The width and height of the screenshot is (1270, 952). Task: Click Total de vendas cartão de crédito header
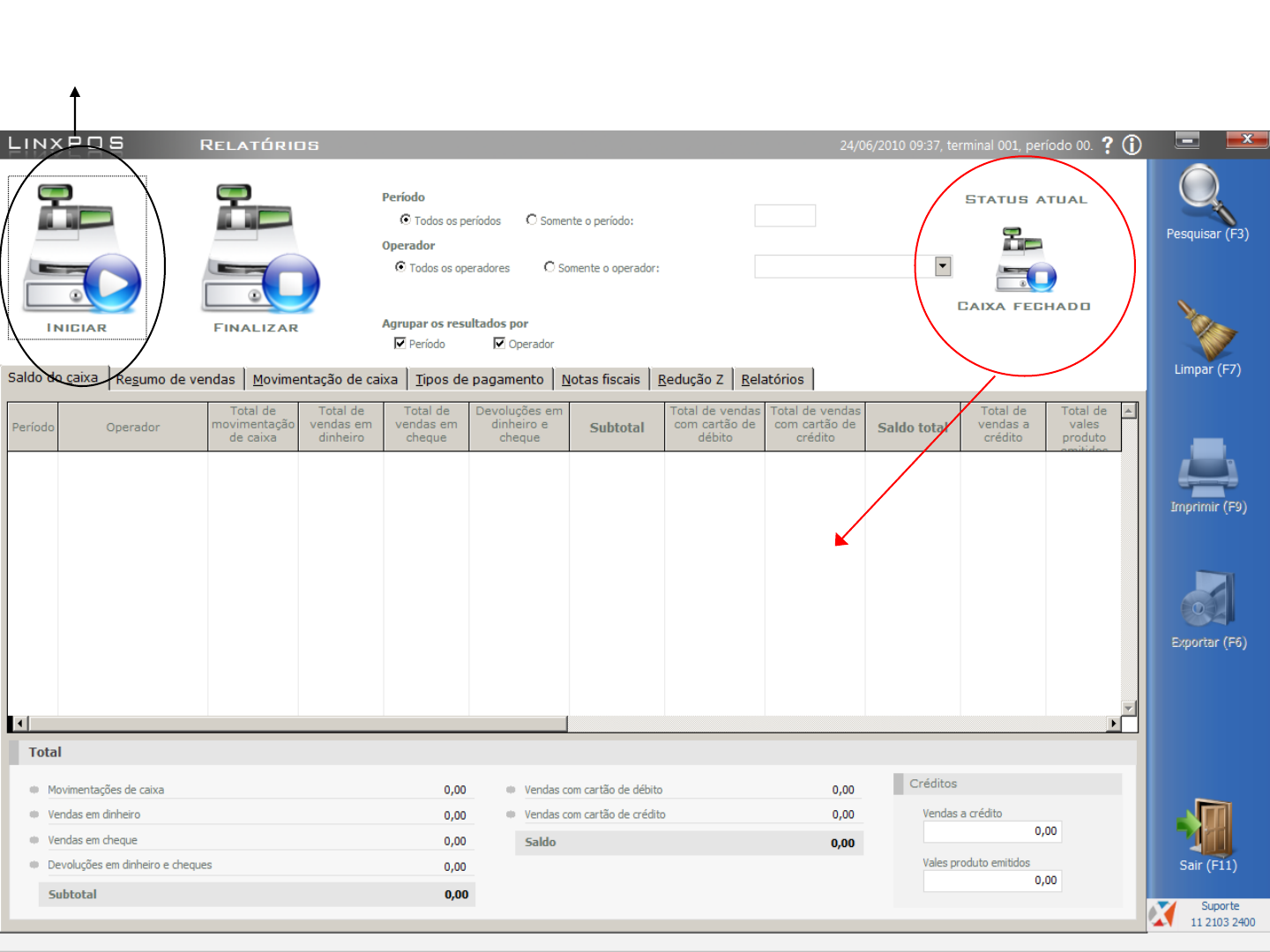pos(816,428)
